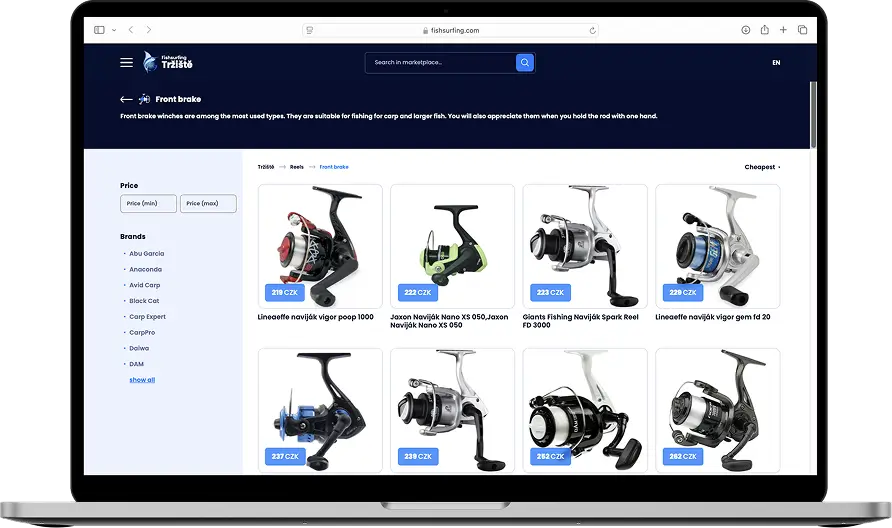The height and width of the screenshot is (528, 892).
Task: Click Tržiště breadcrumb
Action: 266,167
